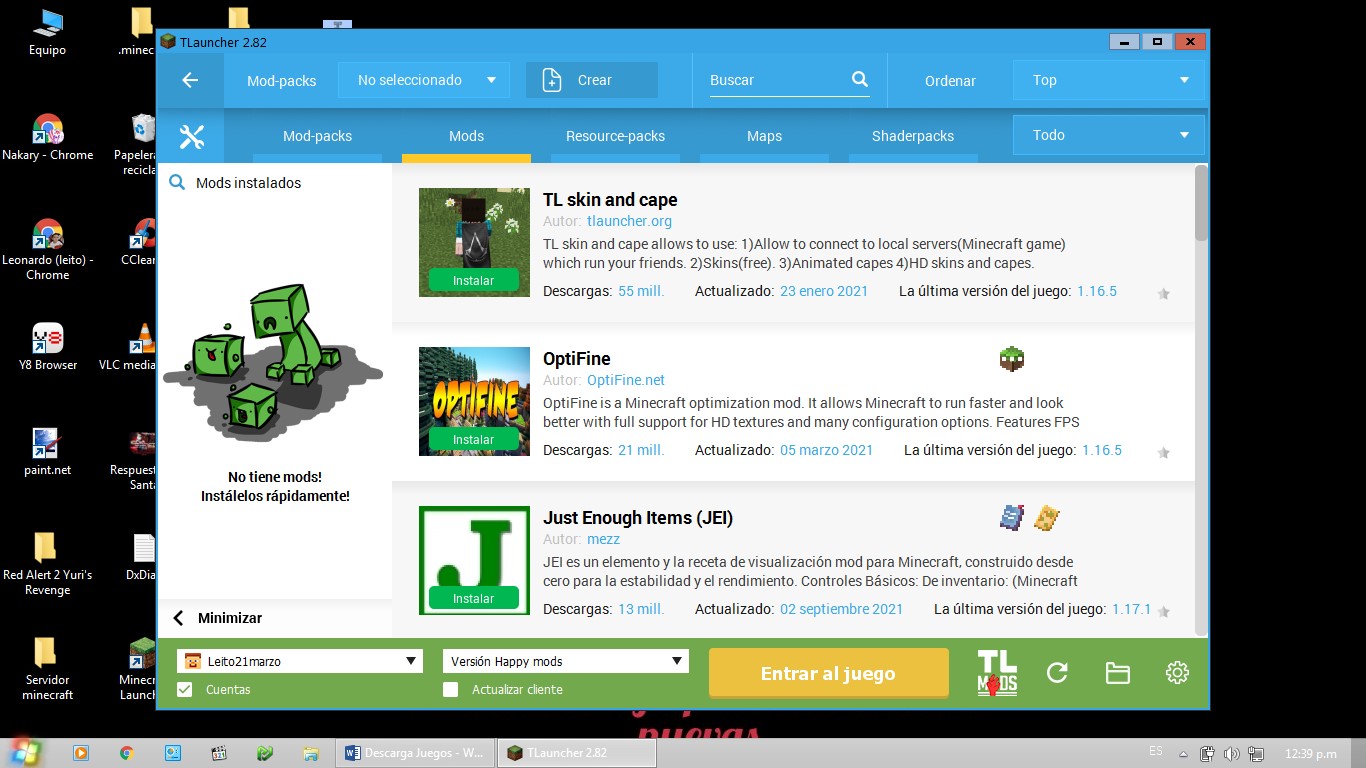Launch Y8 Browser from desktop

tap(47, 347)
